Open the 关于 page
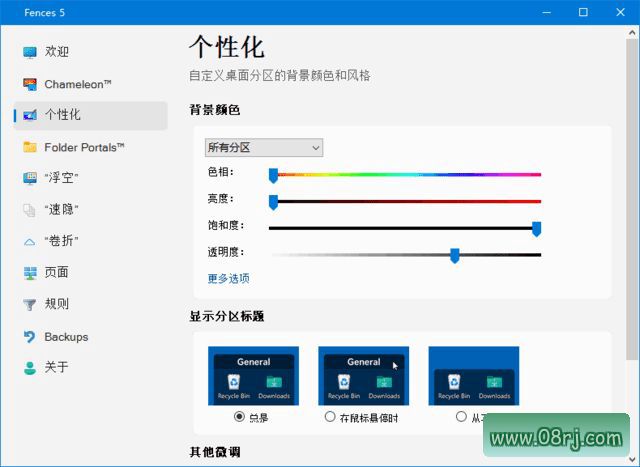640x467 pixels. tap(91, 367)
